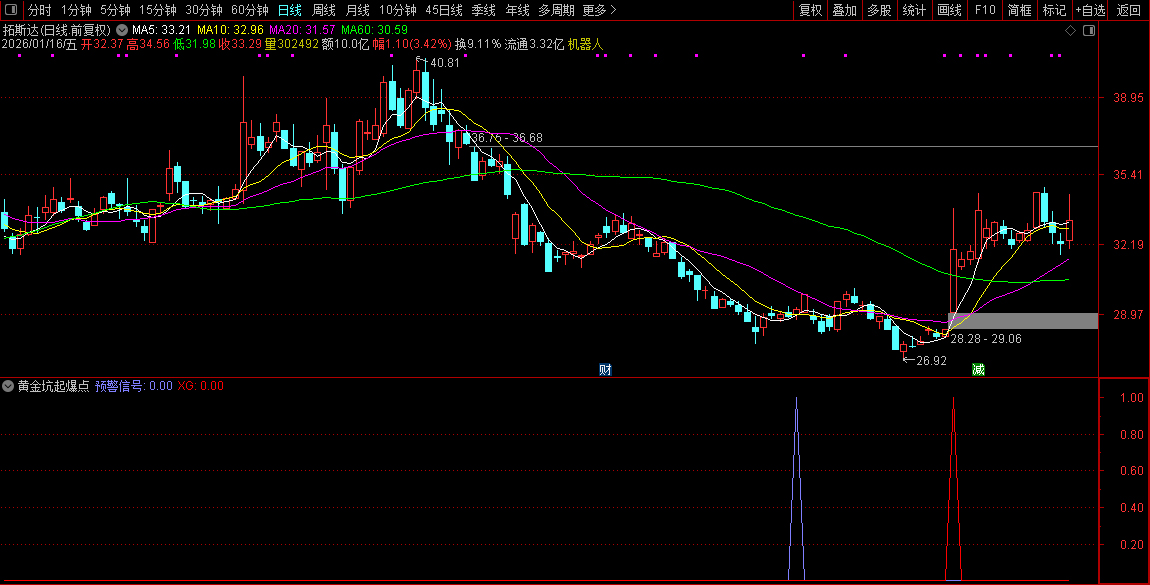Switch to the 60分钟 period tab
This screenshot has height=585, width=1150.
click(x=250, y=10)
